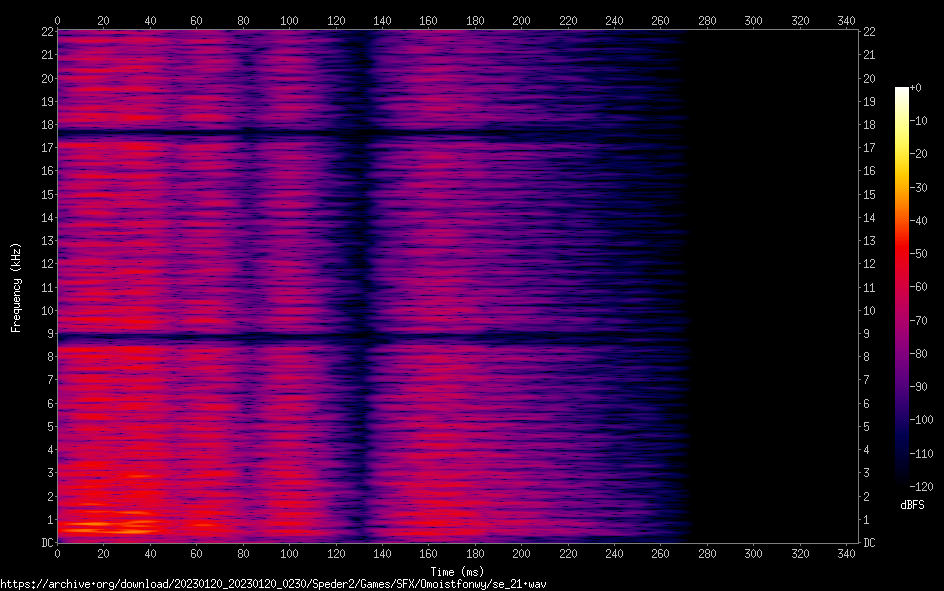Screen dimensions: 944x591
Task: Click the 'Frequency (kHz)' axis label
Action: (16, 286)
